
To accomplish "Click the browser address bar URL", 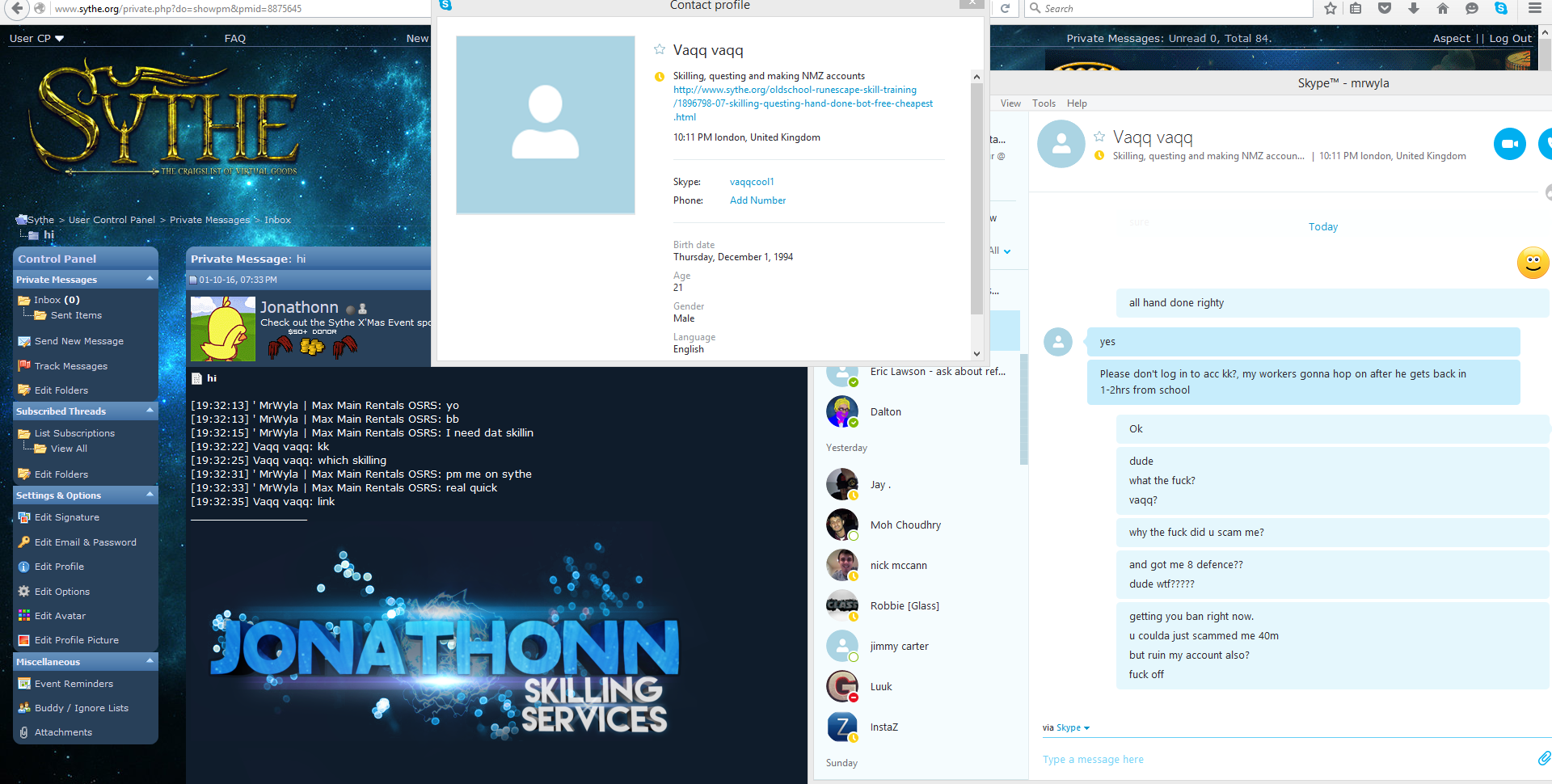I will pos(178,9).
